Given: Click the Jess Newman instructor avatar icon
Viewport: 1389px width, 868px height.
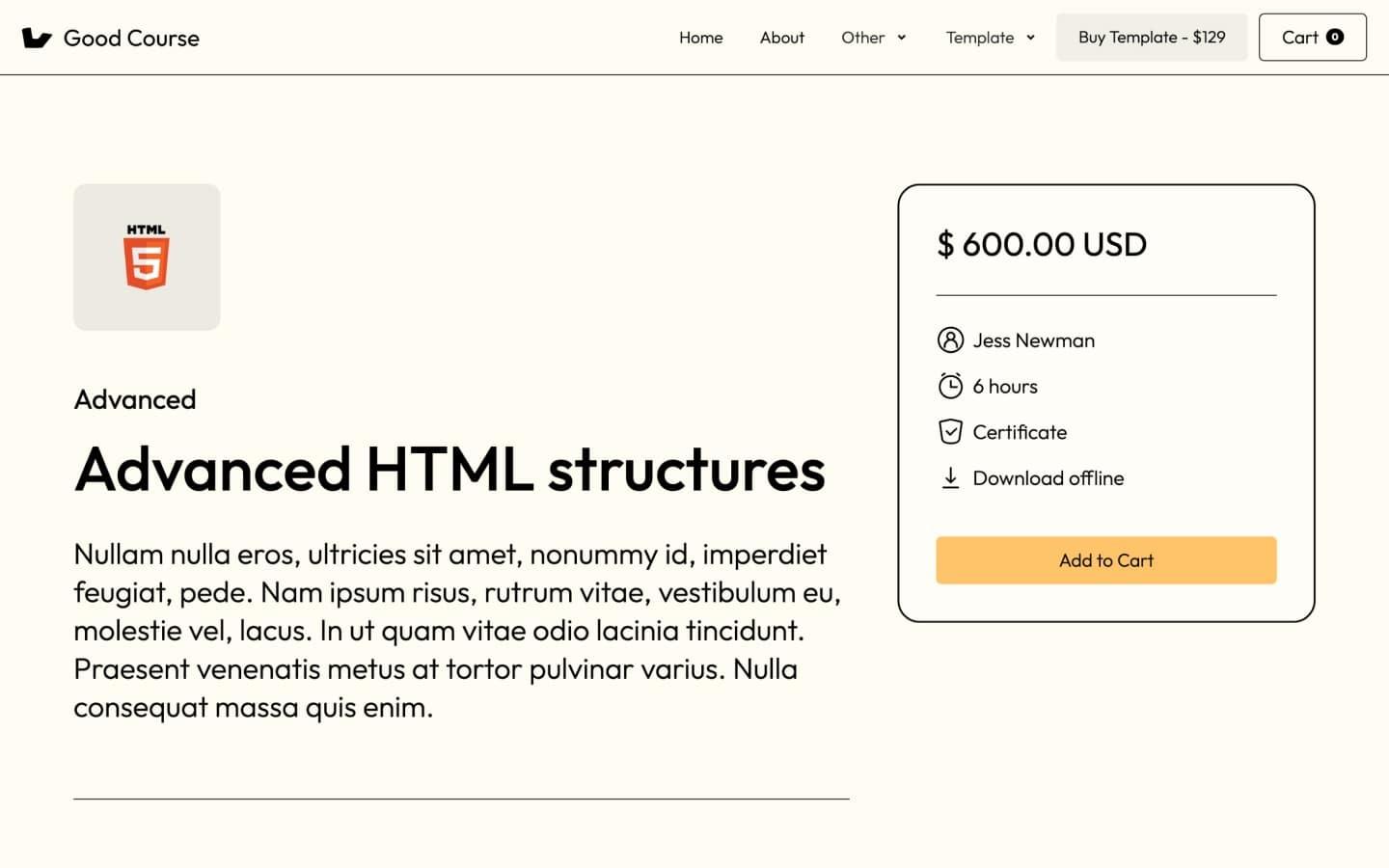Looking at the screenshot, I should (951, 339).
